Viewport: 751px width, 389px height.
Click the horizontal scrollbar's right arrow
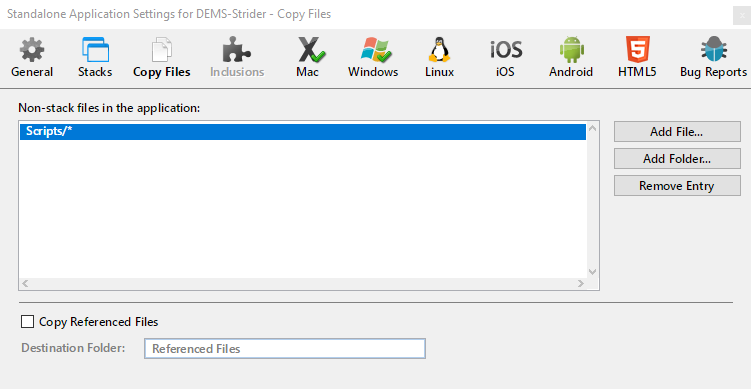(x=581, y=284)
